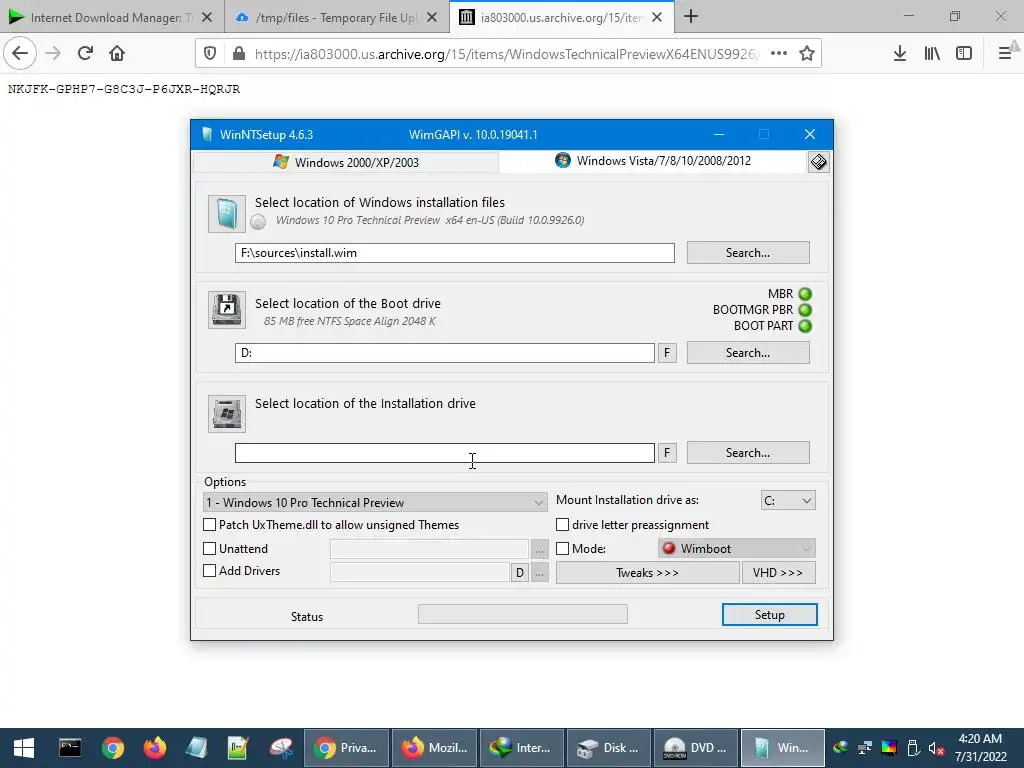
Task: Check the Mode checkbox
Action: tap(562, 549)
